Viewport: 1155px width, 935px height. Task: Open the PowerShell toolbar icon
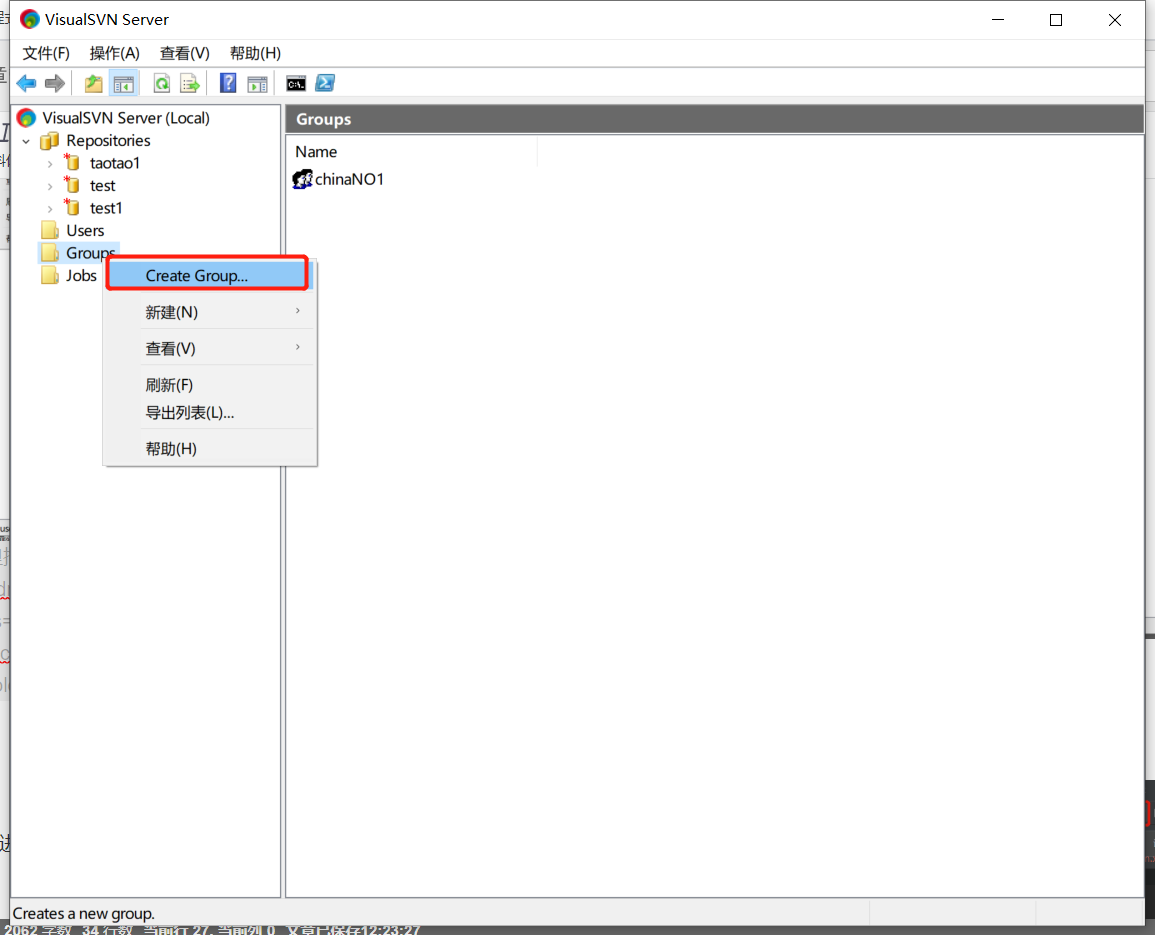[325, 84]
